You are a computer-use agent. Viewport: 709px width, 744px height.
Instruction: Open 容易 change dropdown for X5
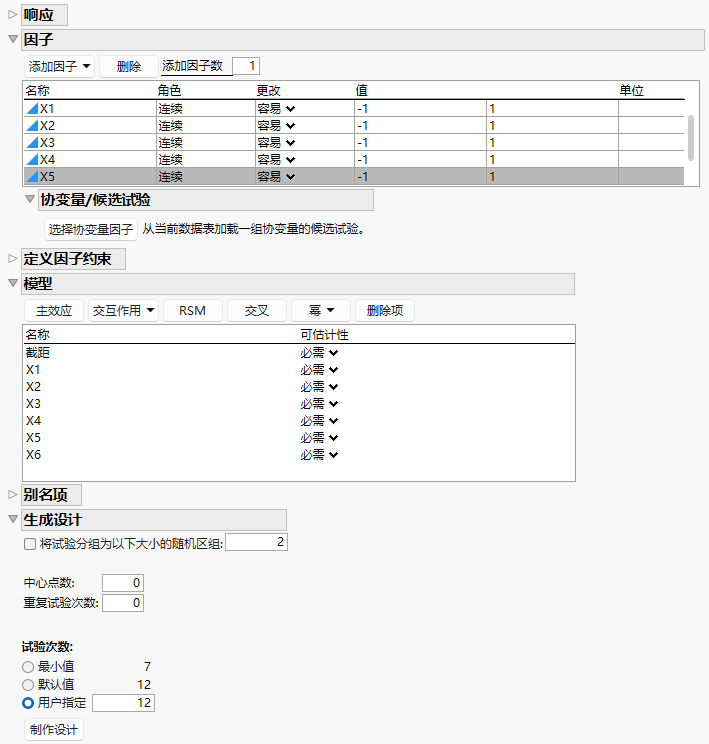pos(276,177)
